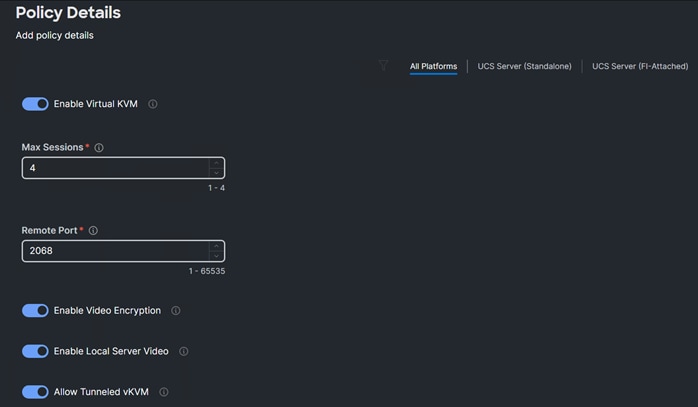Click the Max Sessions label text
Screen dimensions: 698x407
tap(53, 147)
